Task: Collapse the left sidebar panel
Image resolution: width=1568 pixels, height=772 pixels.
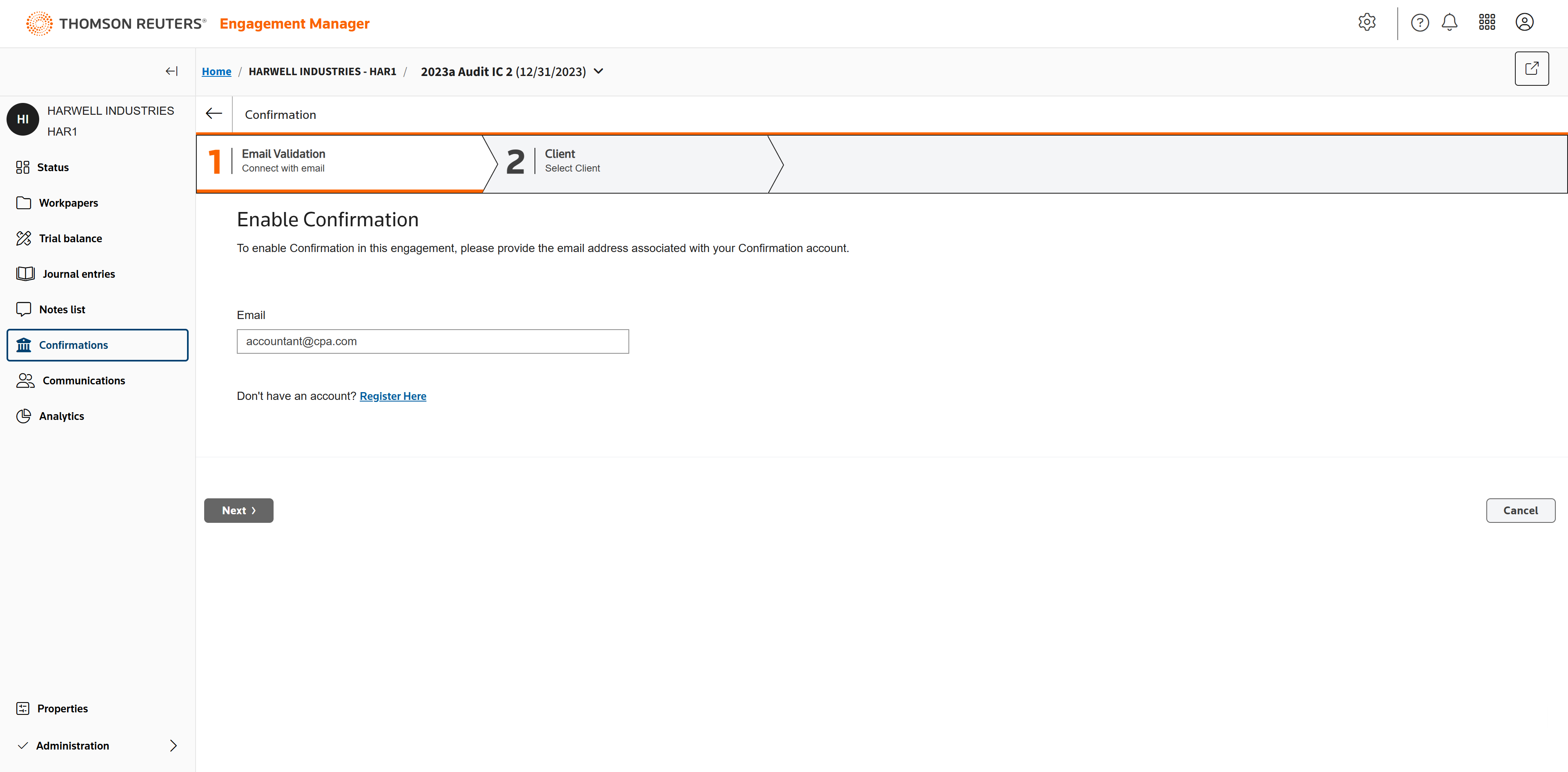Action: [171, 71]
